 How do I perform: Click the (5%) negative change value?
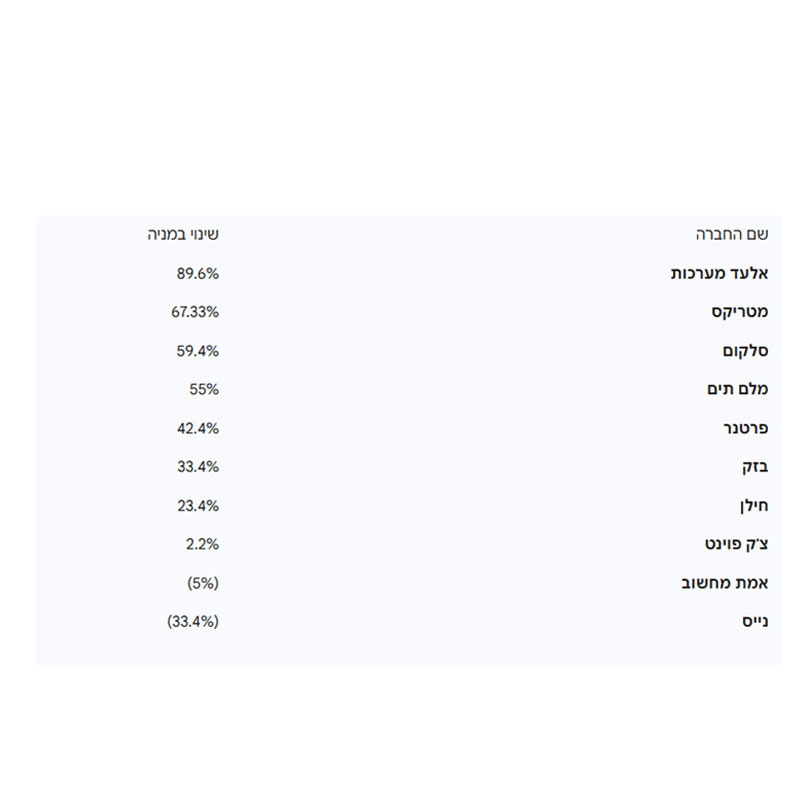click(x=203, y=583)
